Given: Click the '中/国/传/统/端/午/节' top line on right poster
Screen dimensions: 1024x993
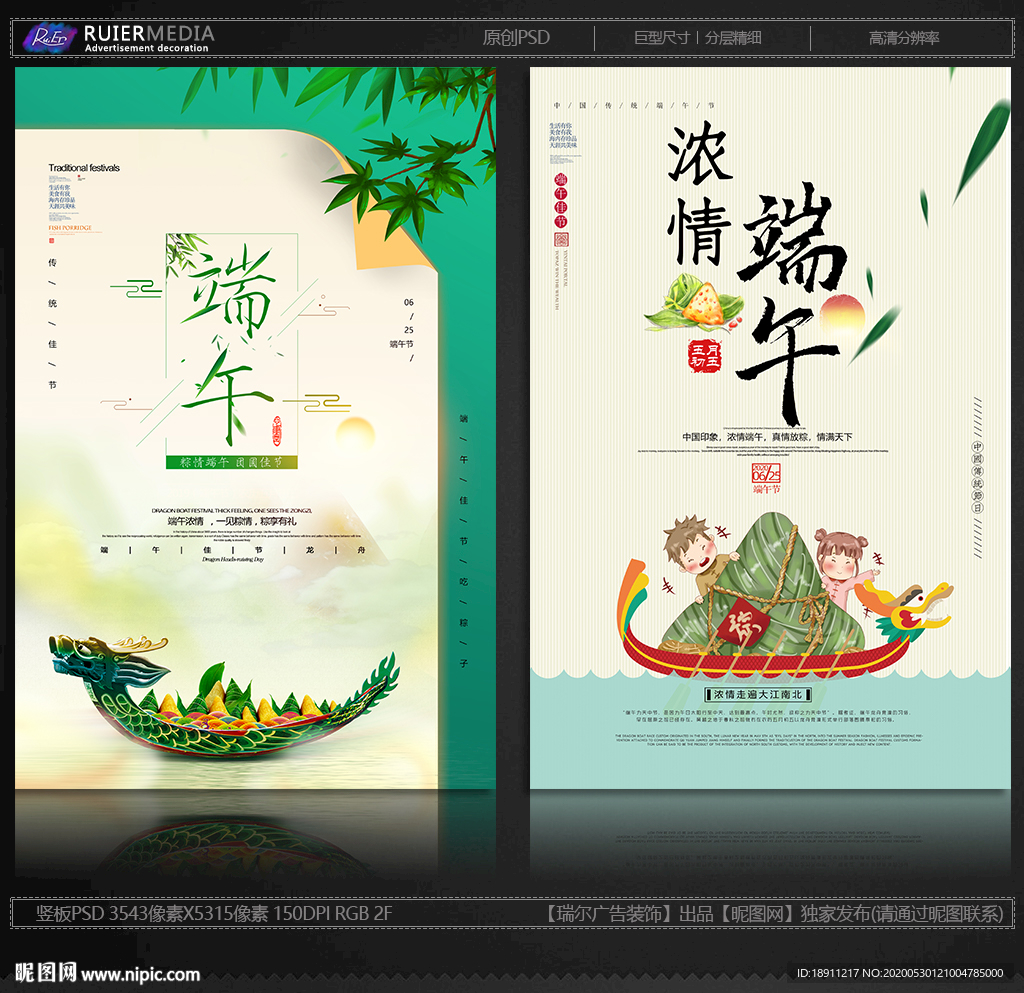Looking at the screenshot, I should 634,105.
